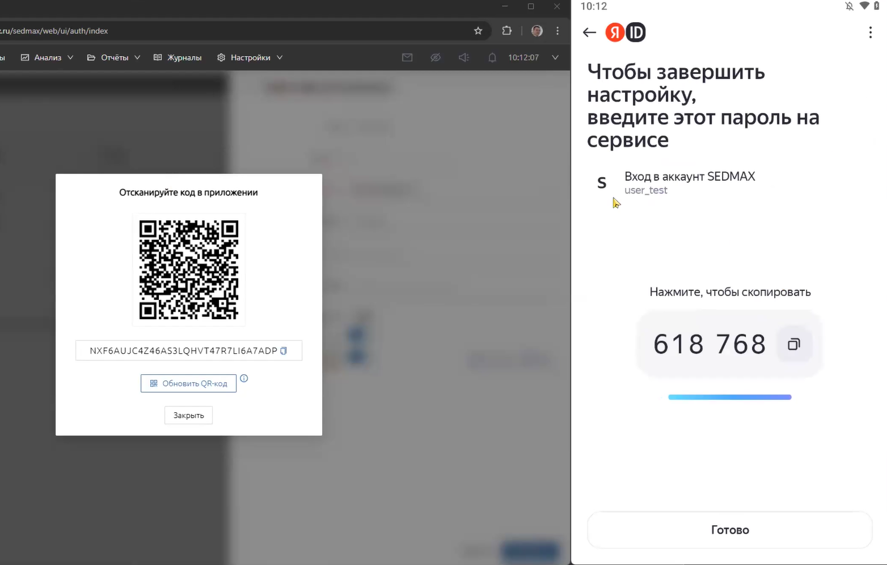The width and height of the screenshot is (887, 565).
Task: Click the browser address bar URL
Action: (54, 31)
